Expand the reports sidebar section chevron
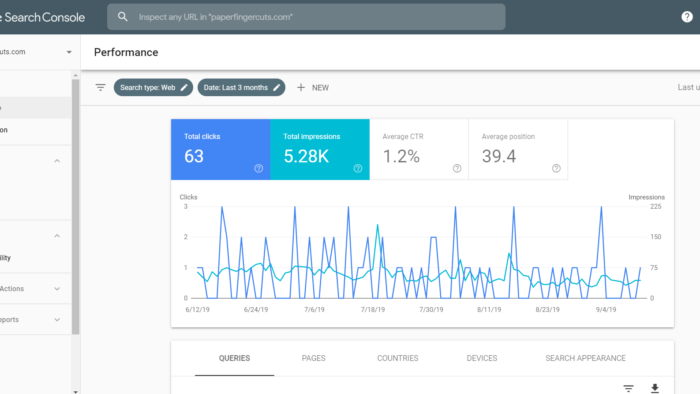This screenshot has width=700, height=394. coord(57,319)
